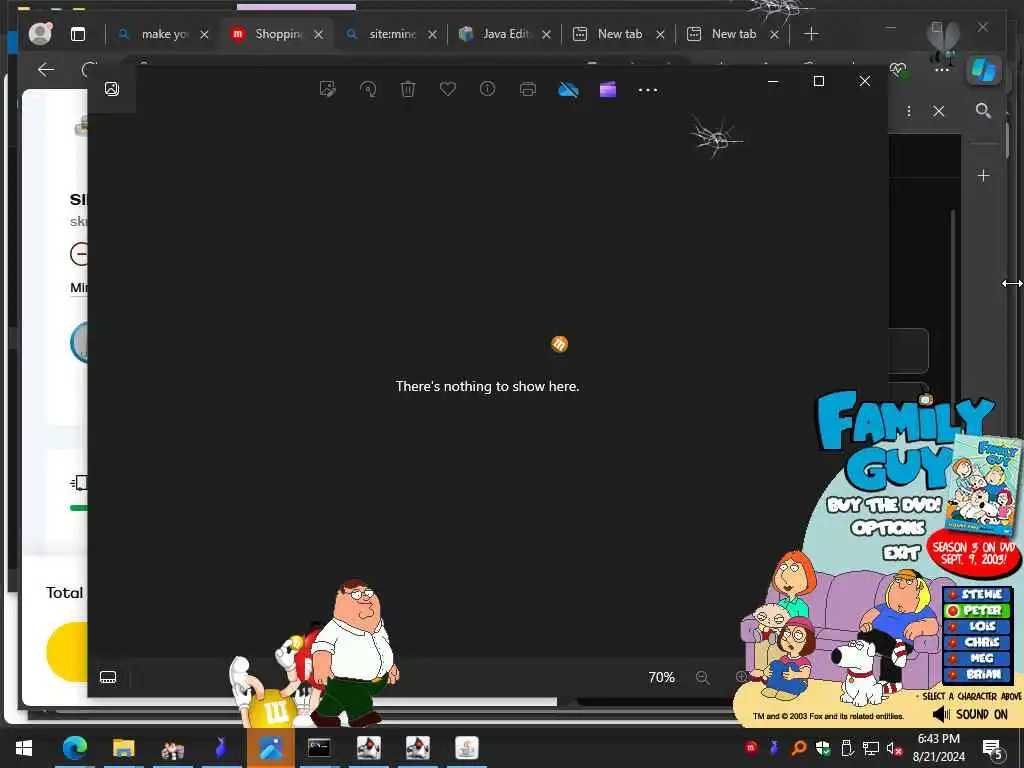Click the muted volume tray icon
This screenshot has height=768, width=1024.
tap(894, 748)
